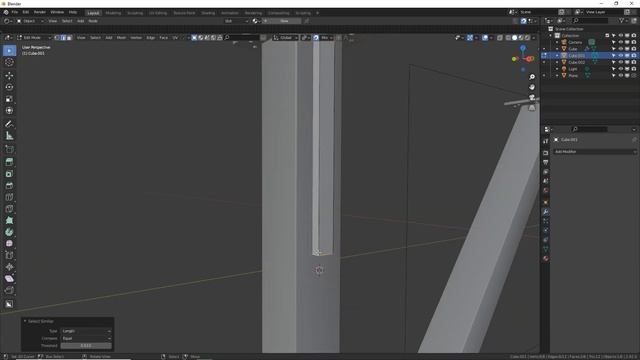The height and width of the screenshot is (360, 640).
Task: Select the Extrude Region tool
Action: [9, 162]
